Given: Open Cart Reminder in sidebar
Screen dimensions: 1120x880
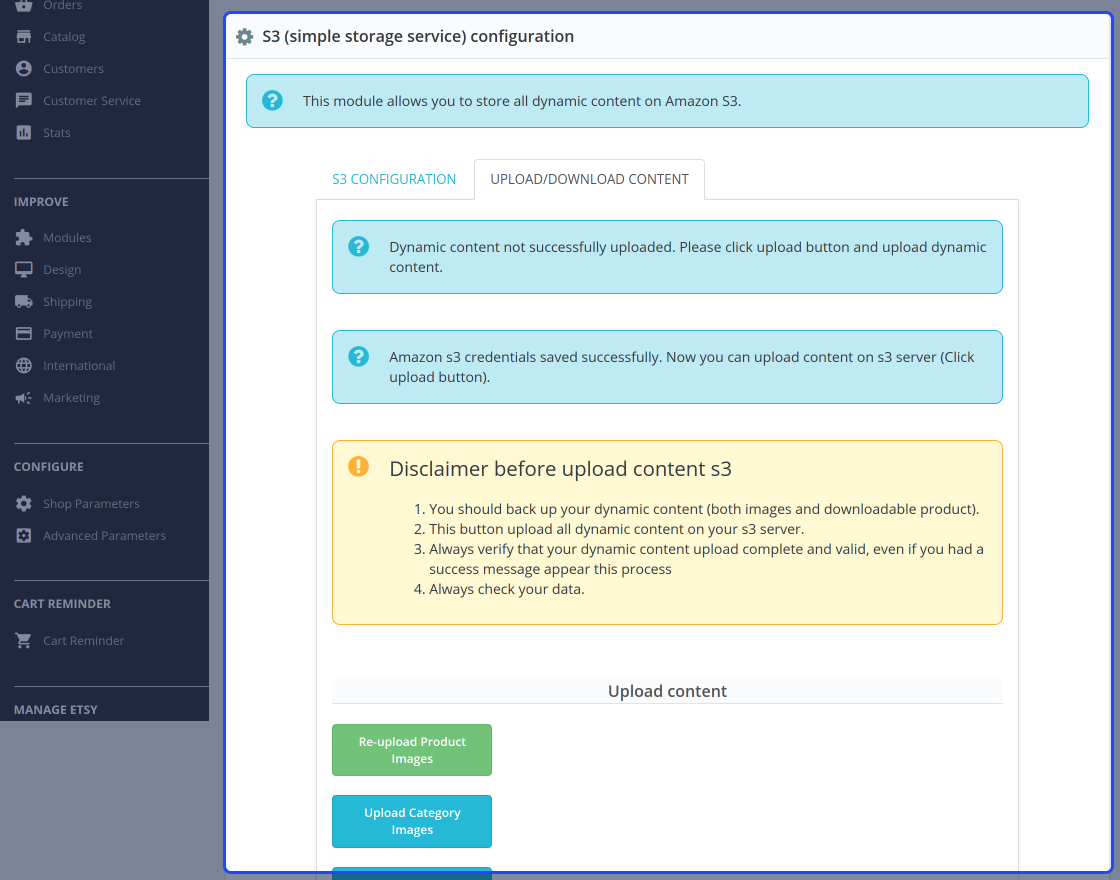Looking at the screenshot, I should point(84,641).
